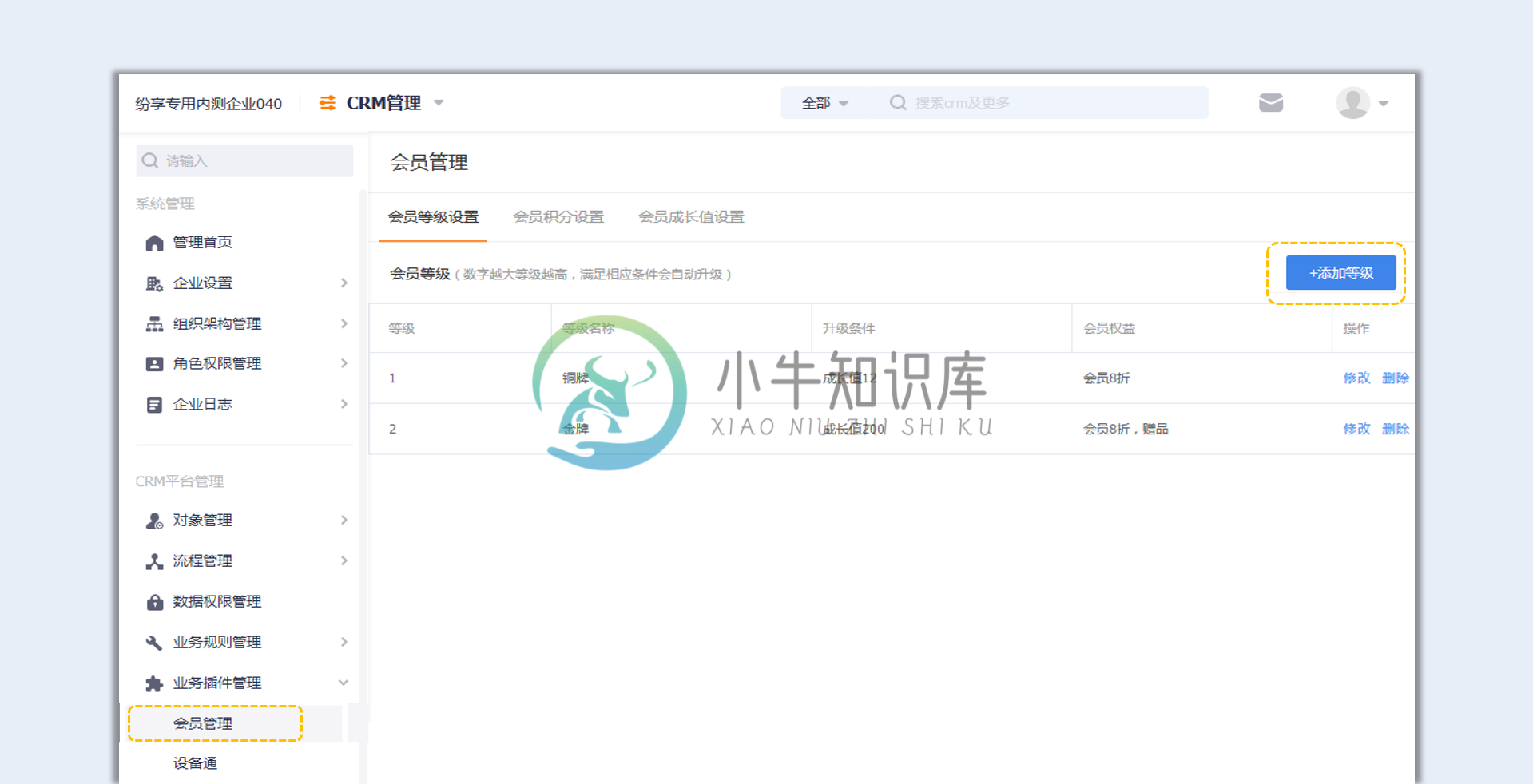The image size is (1533, 784).
Task: Open the user account dropdown arrow
Action: click(1384, 103)
